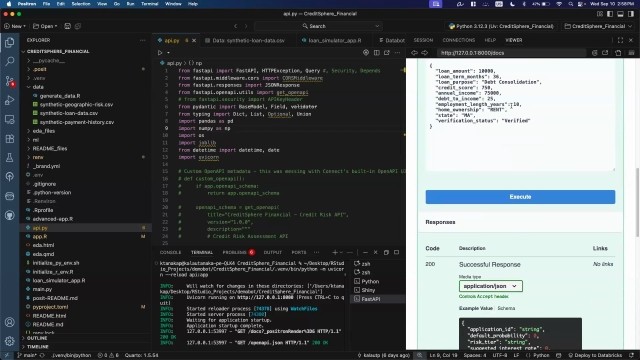640x360 pixels.
Task: Click the Viewer URL address field
Action: click(512, 53)
